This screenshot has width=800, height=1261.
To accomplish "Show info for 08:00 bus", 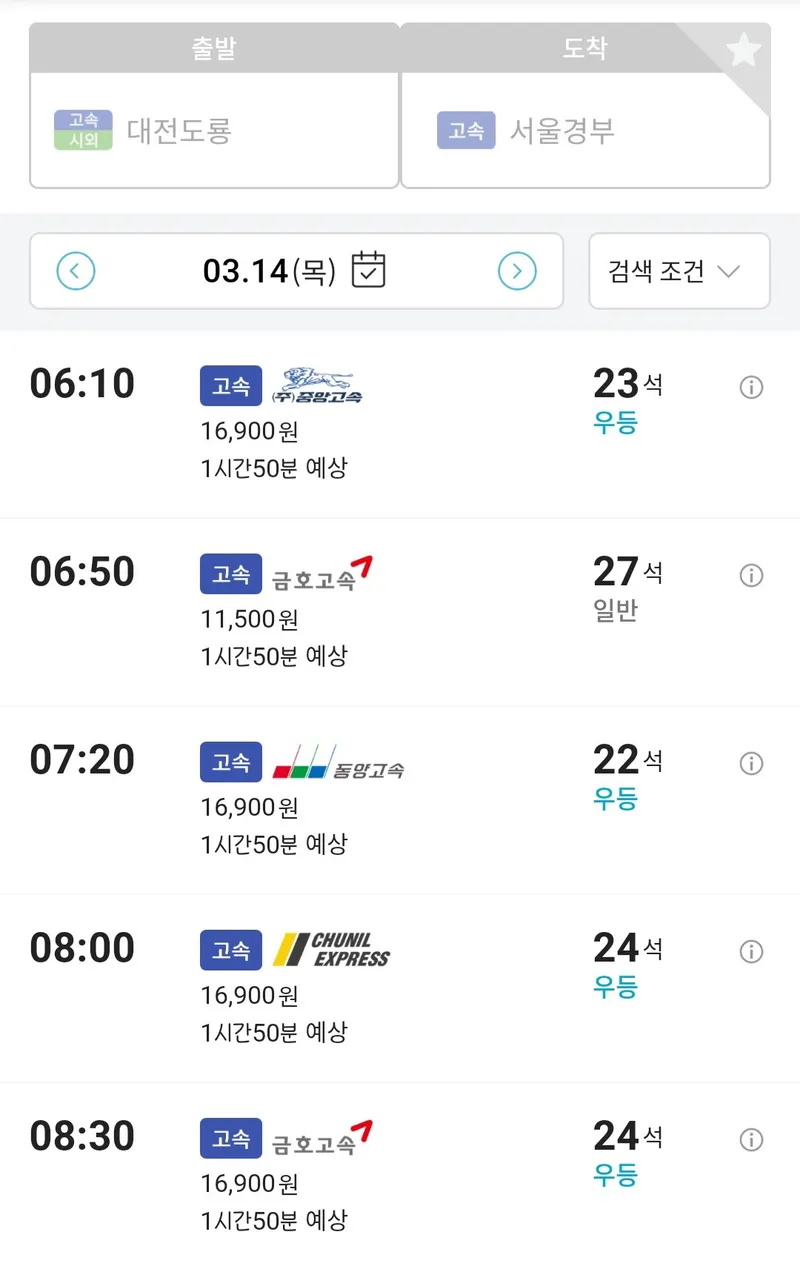I will 751,951.
